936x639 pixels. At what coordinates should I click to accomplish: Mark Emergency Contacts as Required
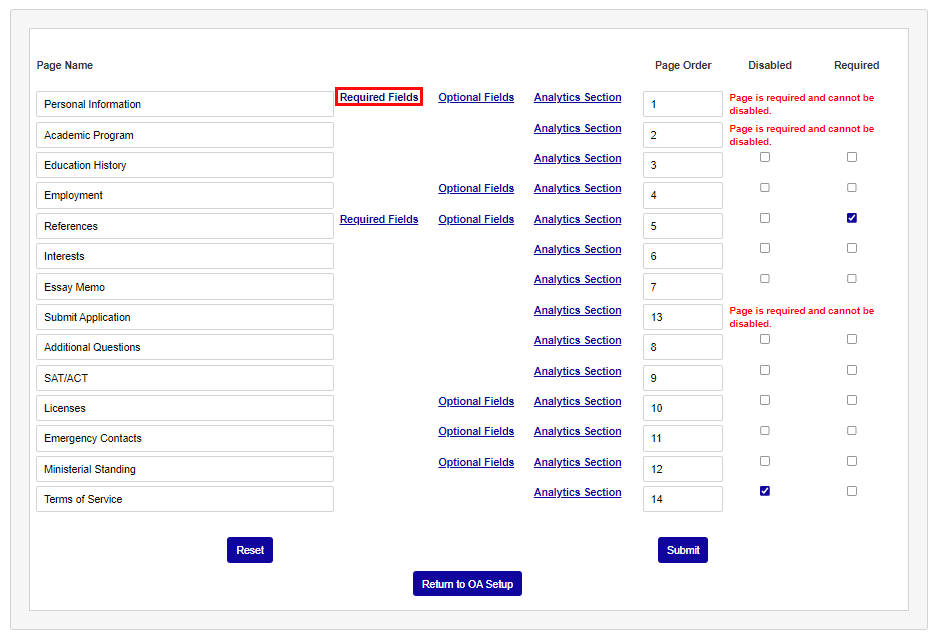(851, 430)
